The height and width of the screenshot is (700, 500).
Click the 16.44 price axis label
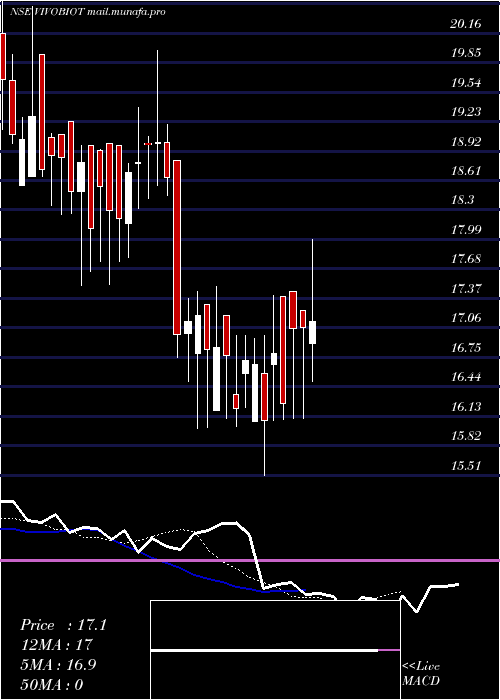pos(466,377)
